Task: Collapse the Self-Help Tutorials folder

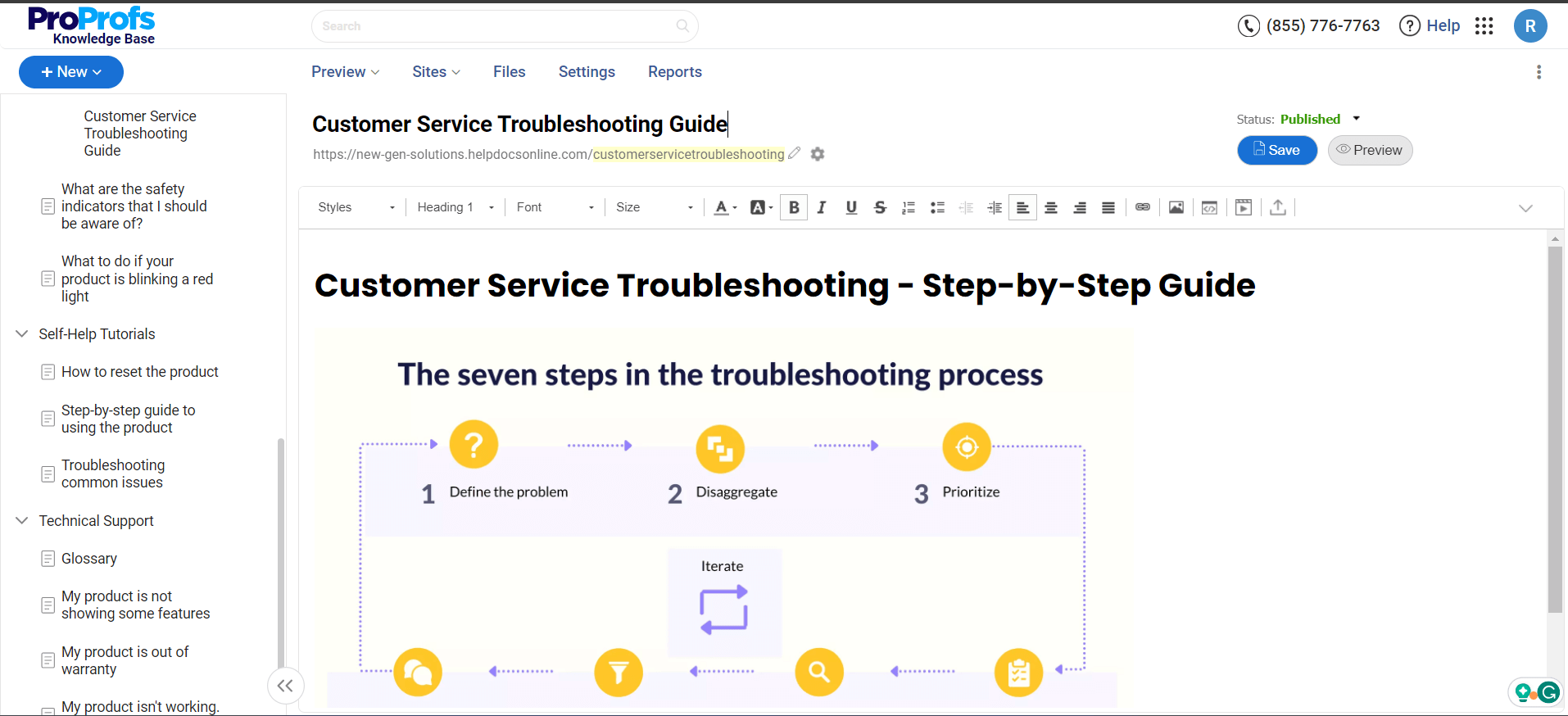Action: pos(22,333)
